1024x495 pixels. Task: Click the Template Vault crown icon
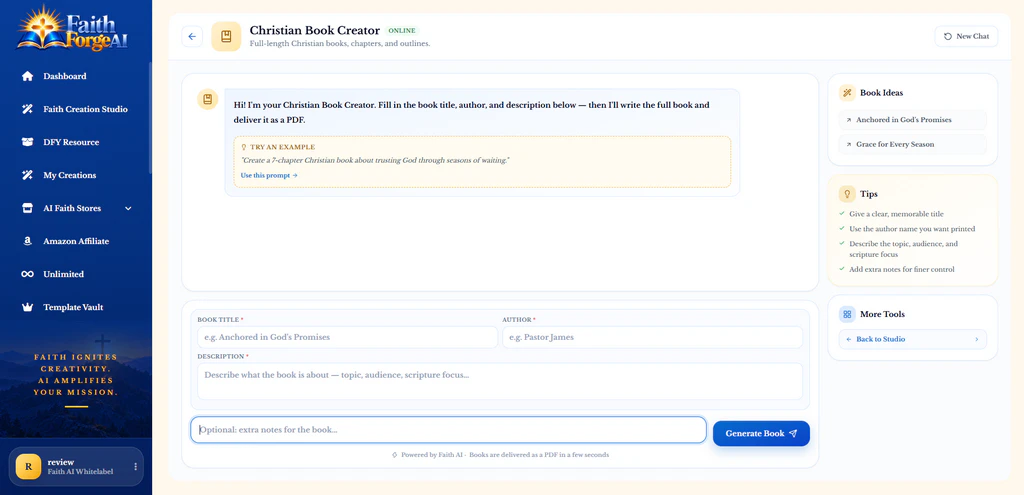coord(27,307)
